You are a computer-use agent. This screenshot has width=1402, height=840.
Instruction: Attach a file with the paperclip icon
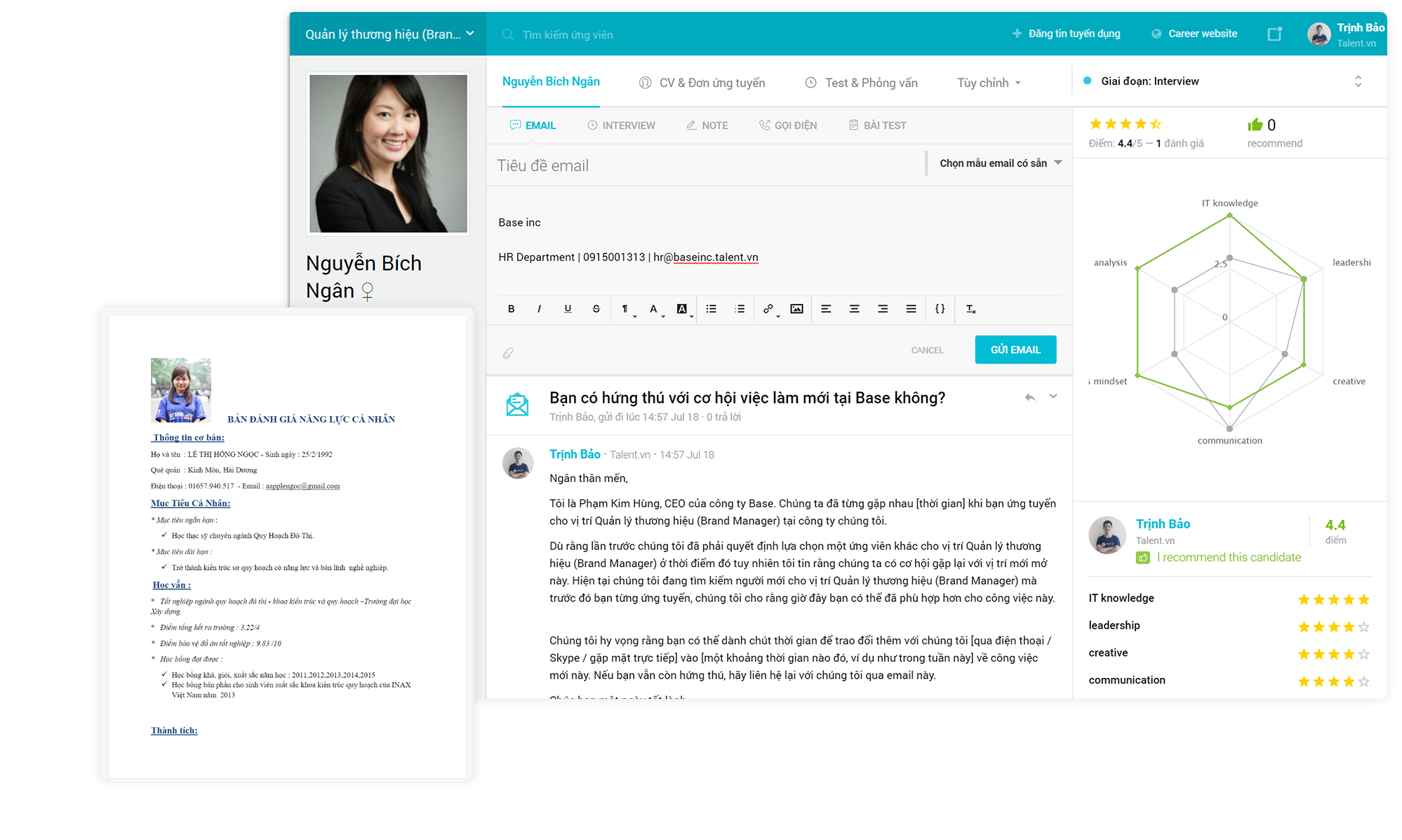(508, 353)
